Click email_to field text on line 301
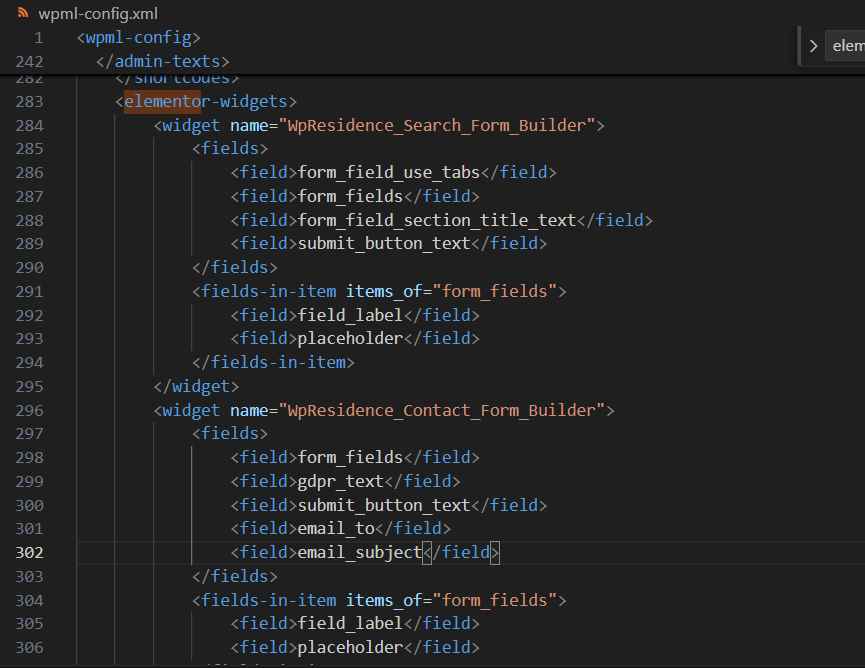This screenshot has height=668, width=865. pyautogui.click(x=336, y=528)
